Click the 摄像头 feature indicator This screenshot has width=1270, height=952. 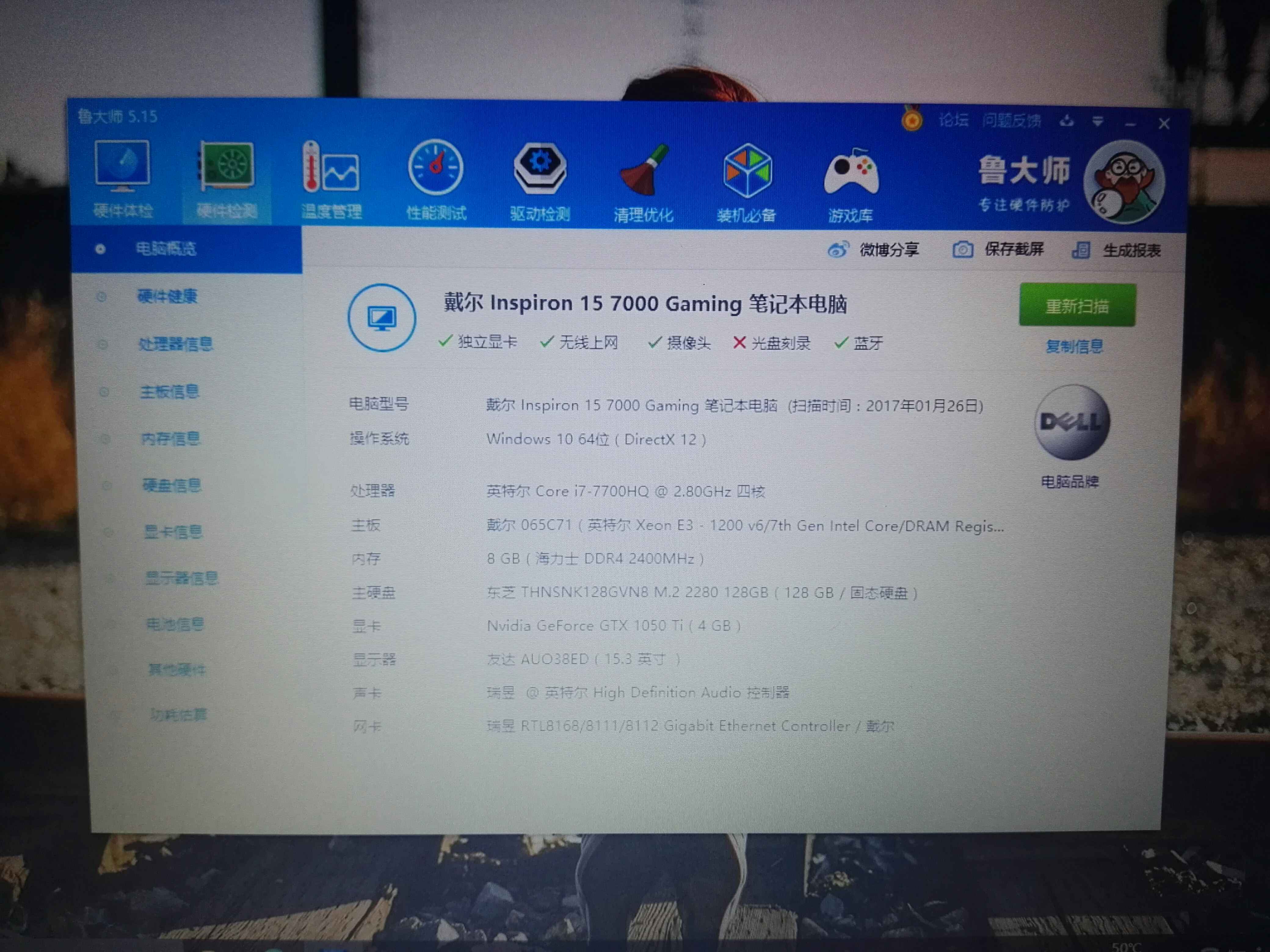[679, 343]
